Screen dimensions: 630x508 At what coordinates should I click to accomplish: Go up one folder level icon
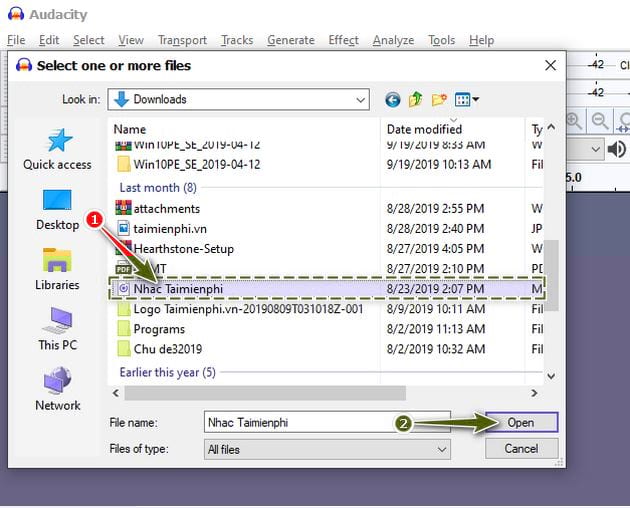(x=415, y=99)
